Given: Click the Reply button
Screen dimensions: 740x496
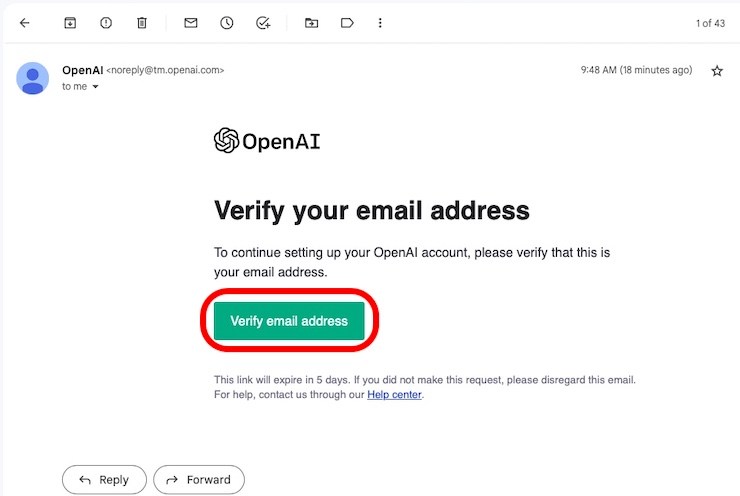Looking at the screenshot, I should click(x=104, y=479).
